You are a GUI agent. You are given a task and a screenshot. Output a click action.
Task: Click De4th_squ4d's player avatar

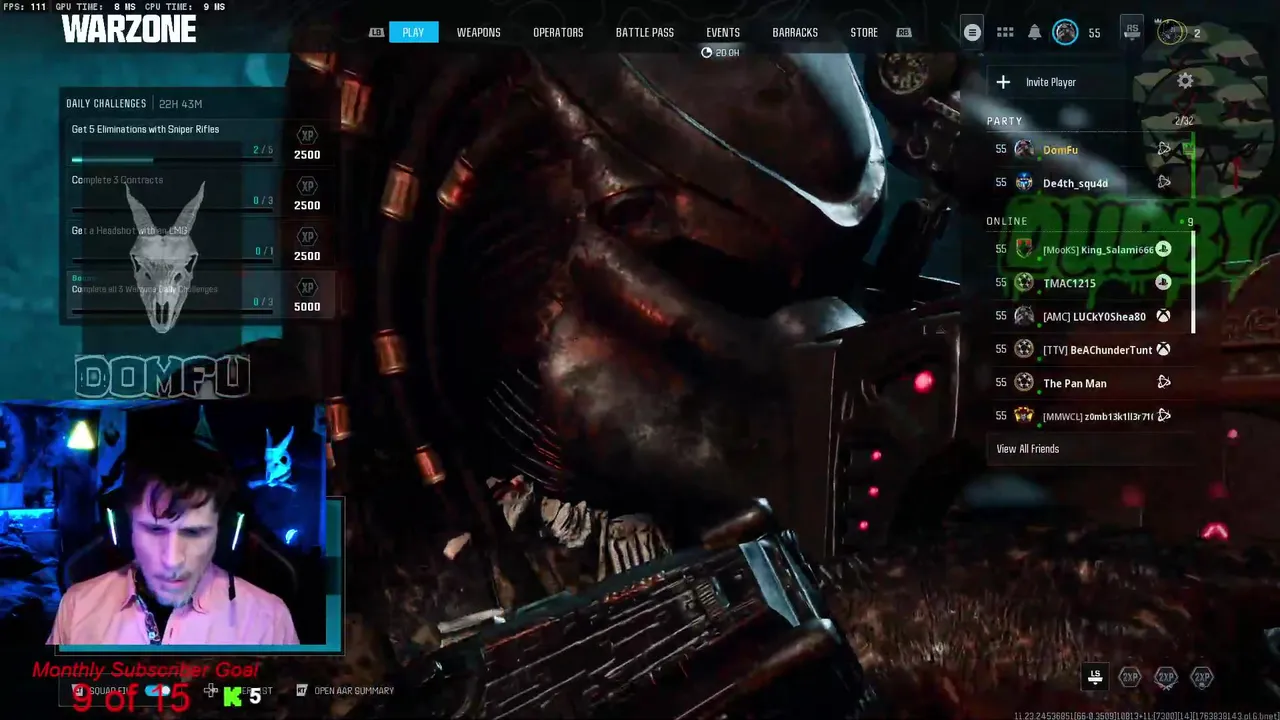click(x=1024, y=182)
